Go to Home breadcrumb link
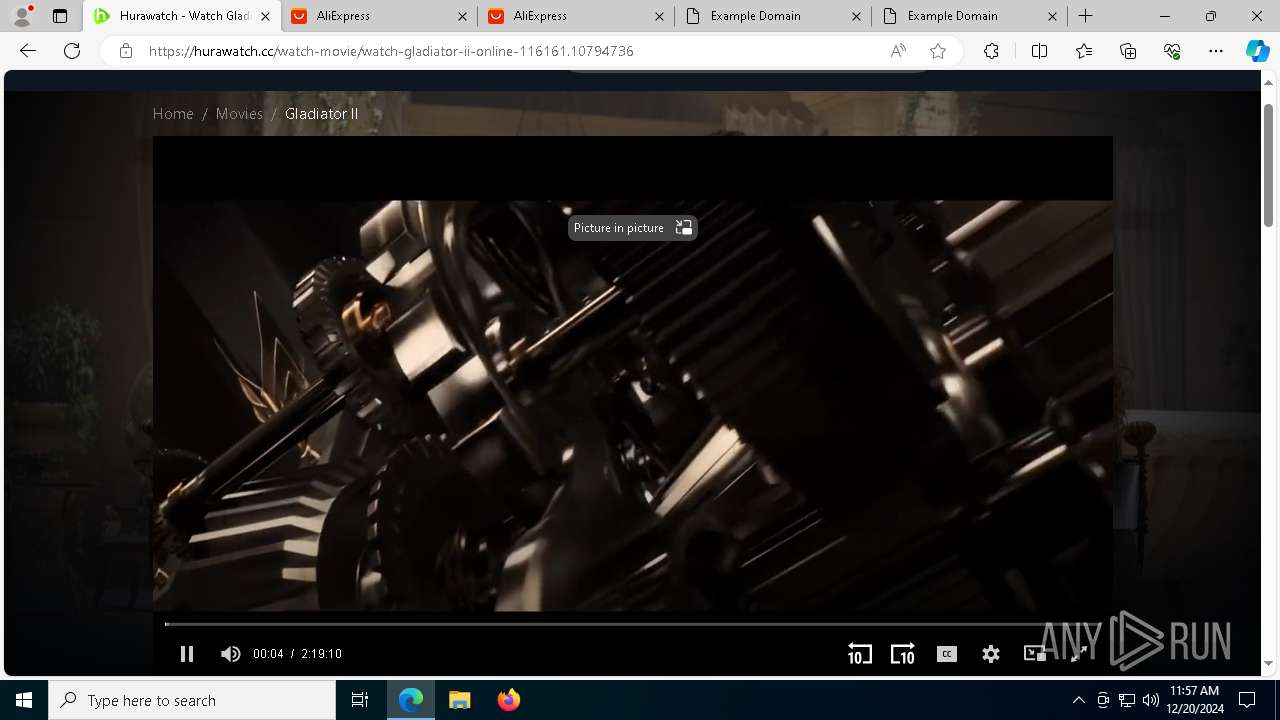 pos(173,114)
